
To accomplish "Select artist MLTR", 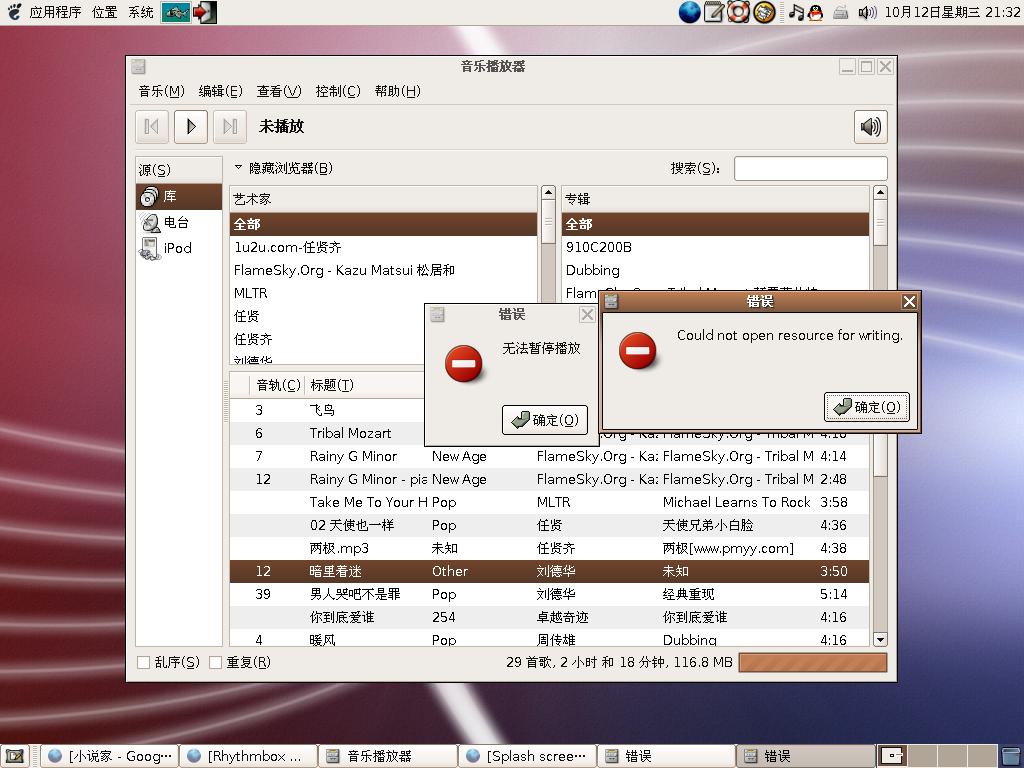I will coord(383,293).
